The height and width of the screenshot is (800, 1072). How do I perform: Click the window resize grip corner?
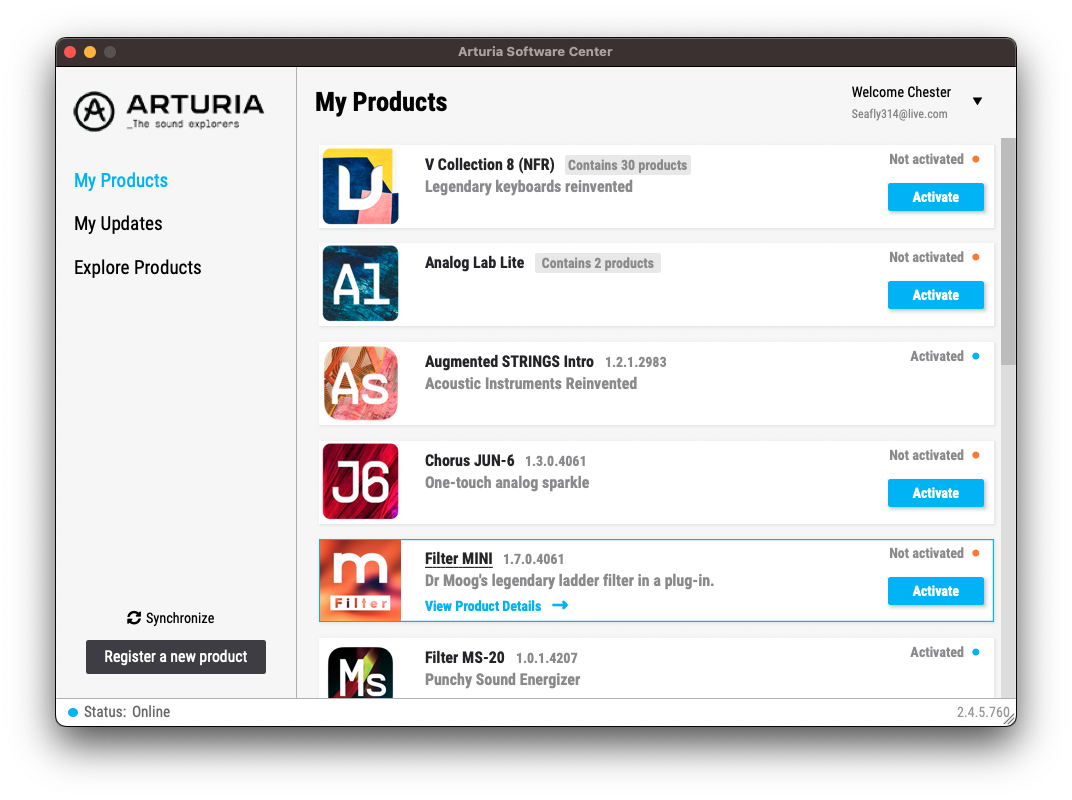[x=1008, y=719]
